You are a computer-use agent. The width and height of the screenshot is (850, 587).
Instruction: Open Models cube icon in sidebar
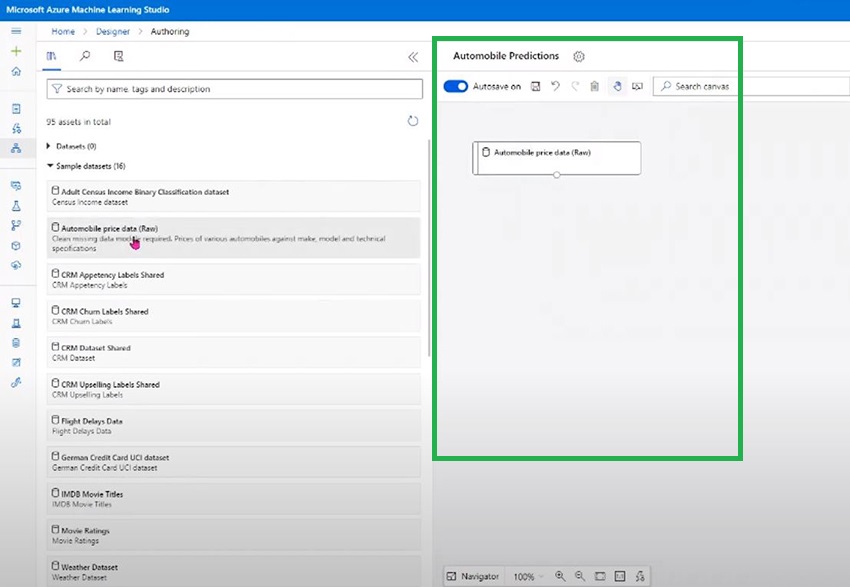point(16,246)
